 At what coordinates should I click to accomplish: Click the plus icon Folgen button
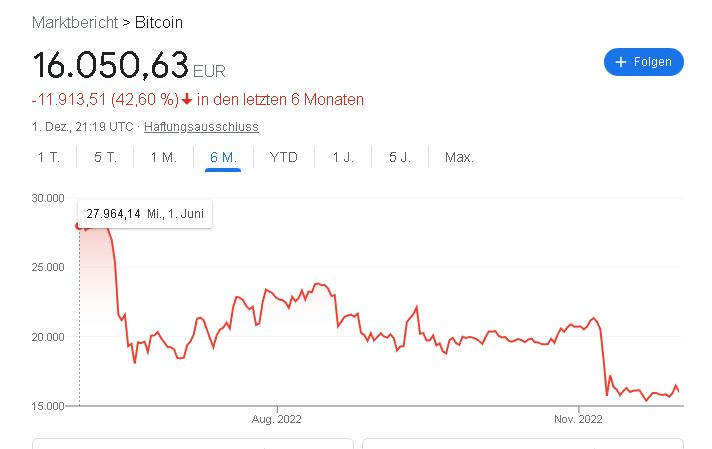[644, 62]
